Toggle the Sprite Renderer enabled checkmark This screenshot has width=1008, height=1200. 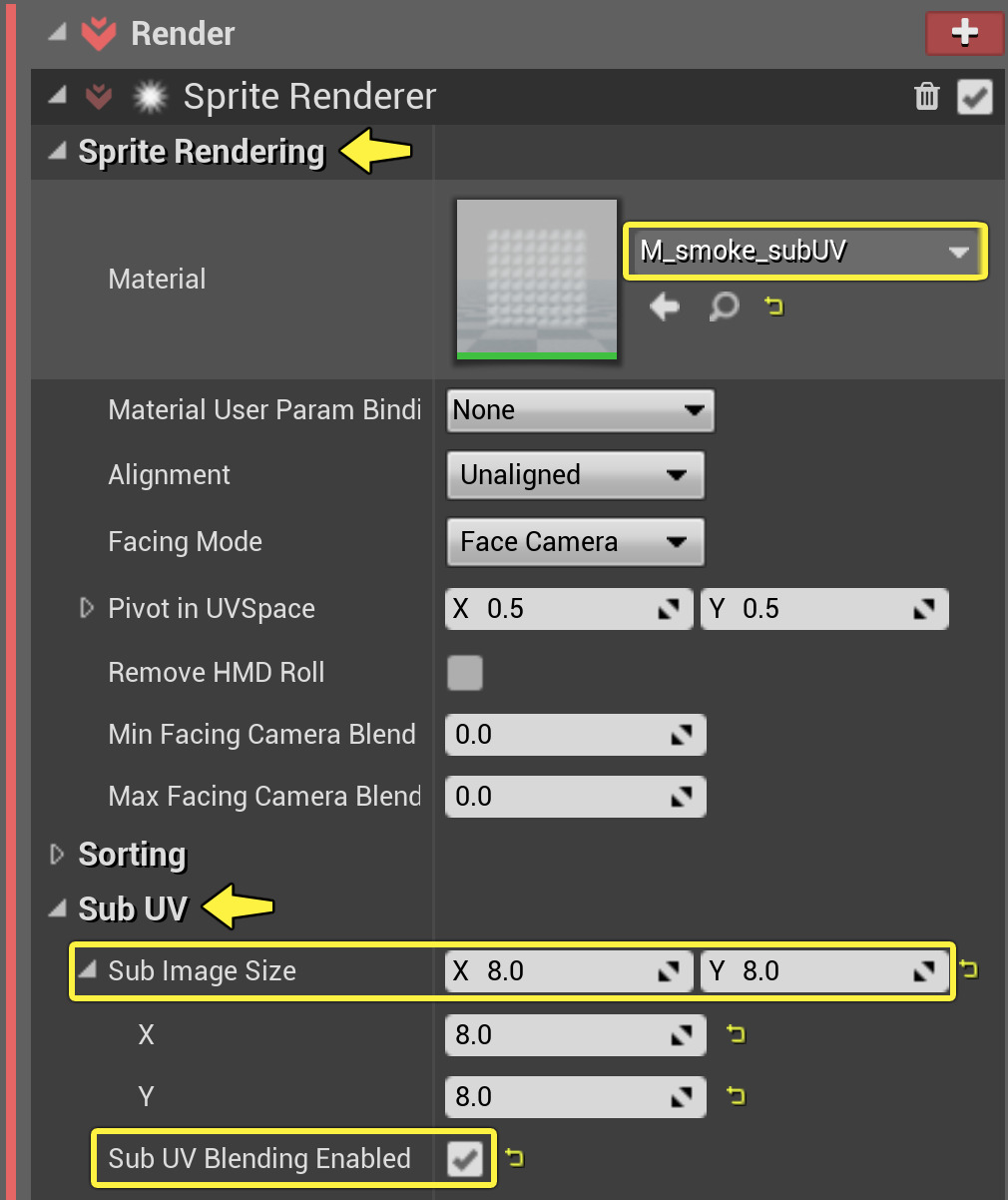[975, 97]
